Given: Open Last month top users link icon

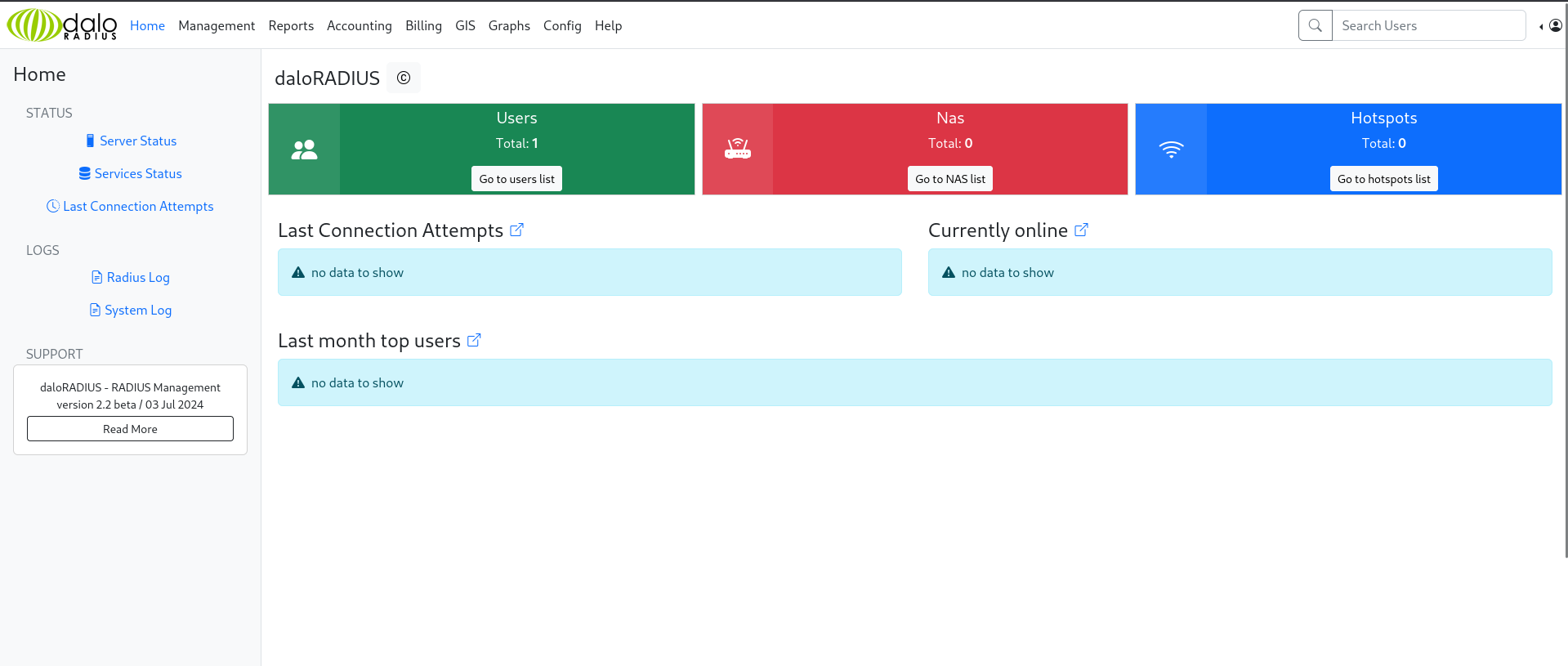Looking at the screenshot, I should point(474,341).
